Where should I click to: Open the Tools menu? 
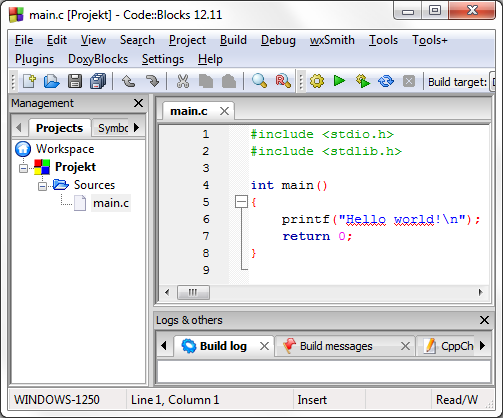383,40
